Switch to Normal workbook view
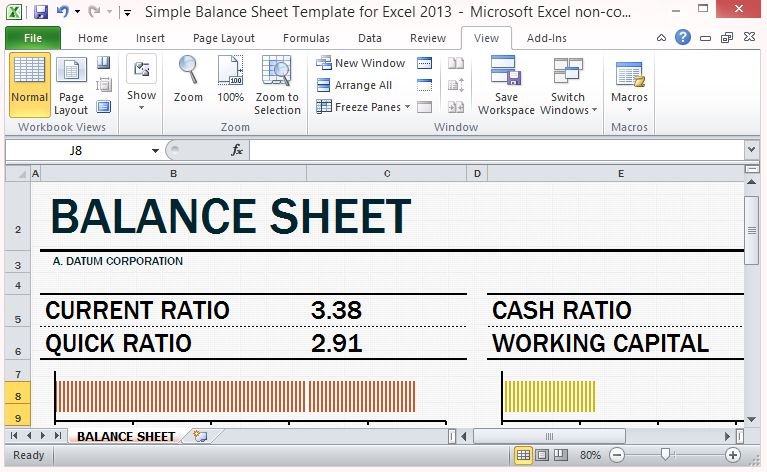 [29, 85]
